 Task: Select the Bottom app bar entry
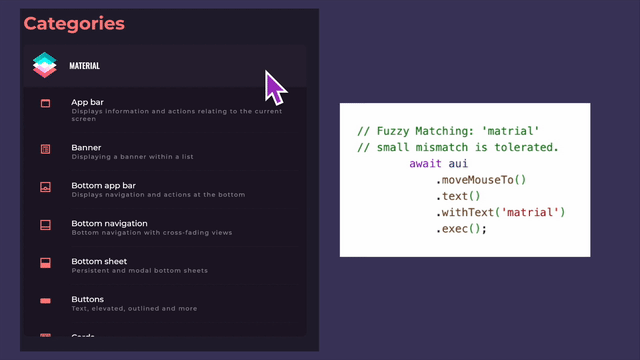click(165, 189)
